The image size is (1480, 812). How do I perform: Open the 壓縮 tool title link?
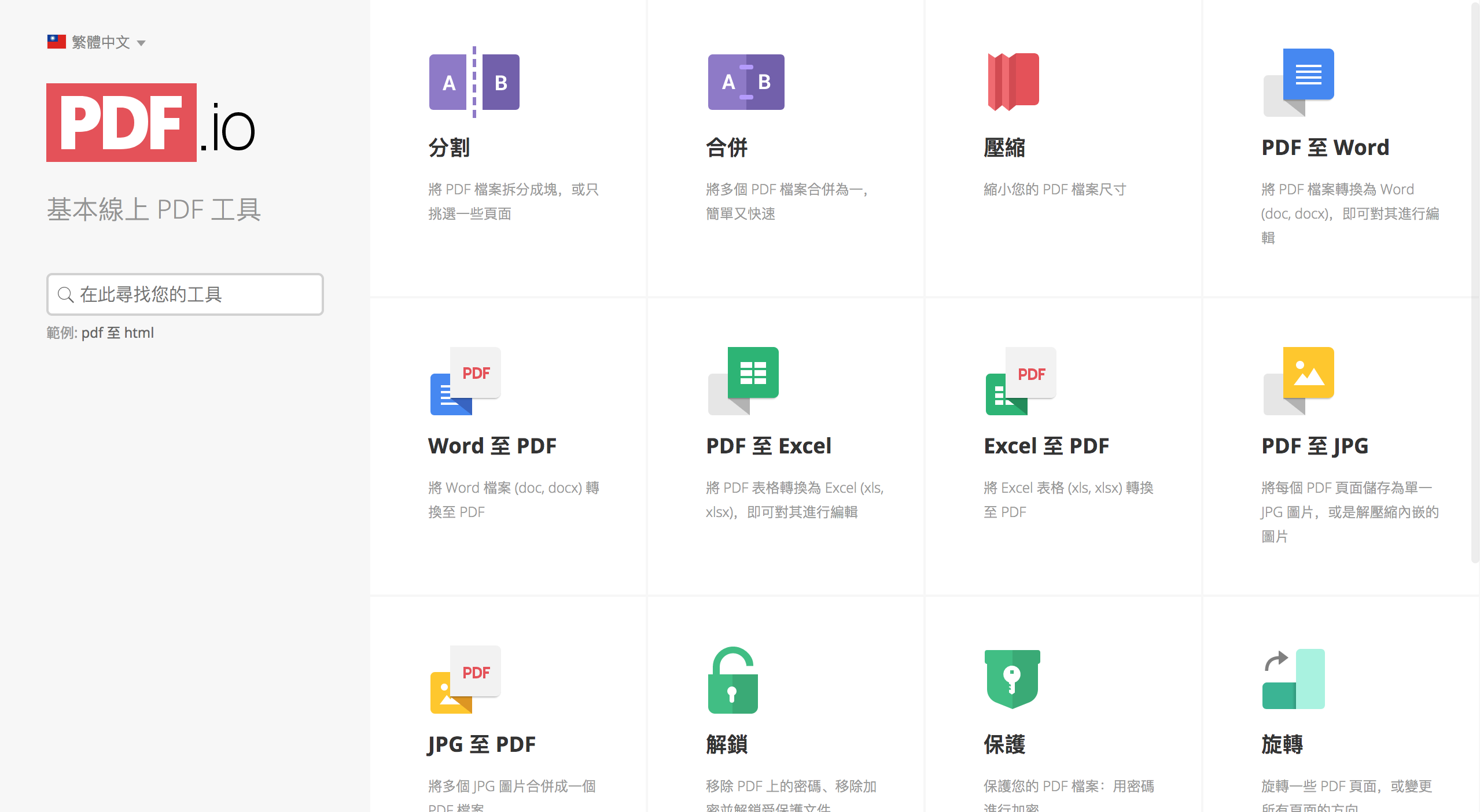click(x=1004, y=147)
